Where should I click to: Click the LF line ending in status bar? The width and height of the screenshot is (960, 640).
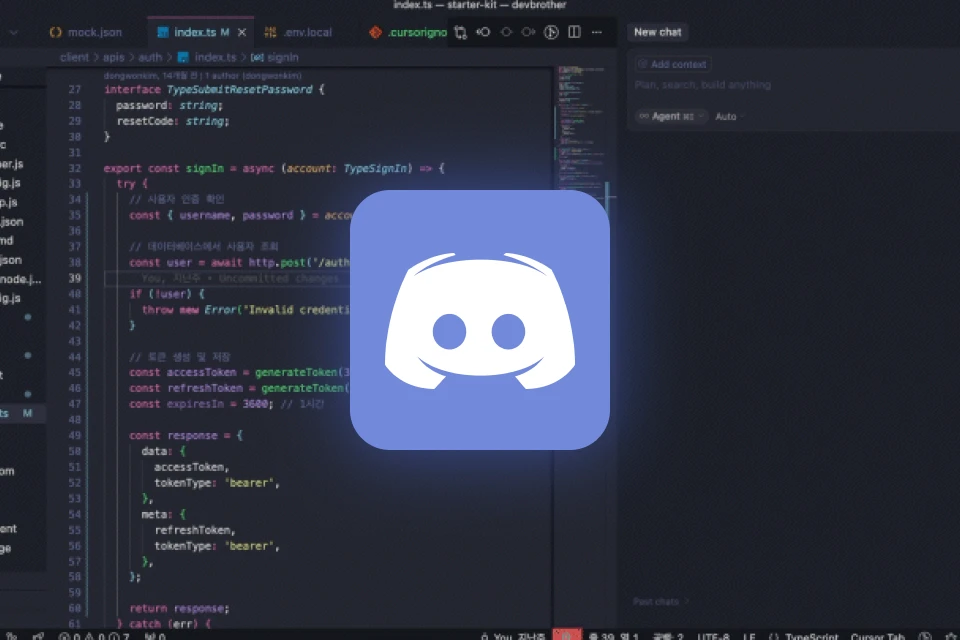coord(749,636)
